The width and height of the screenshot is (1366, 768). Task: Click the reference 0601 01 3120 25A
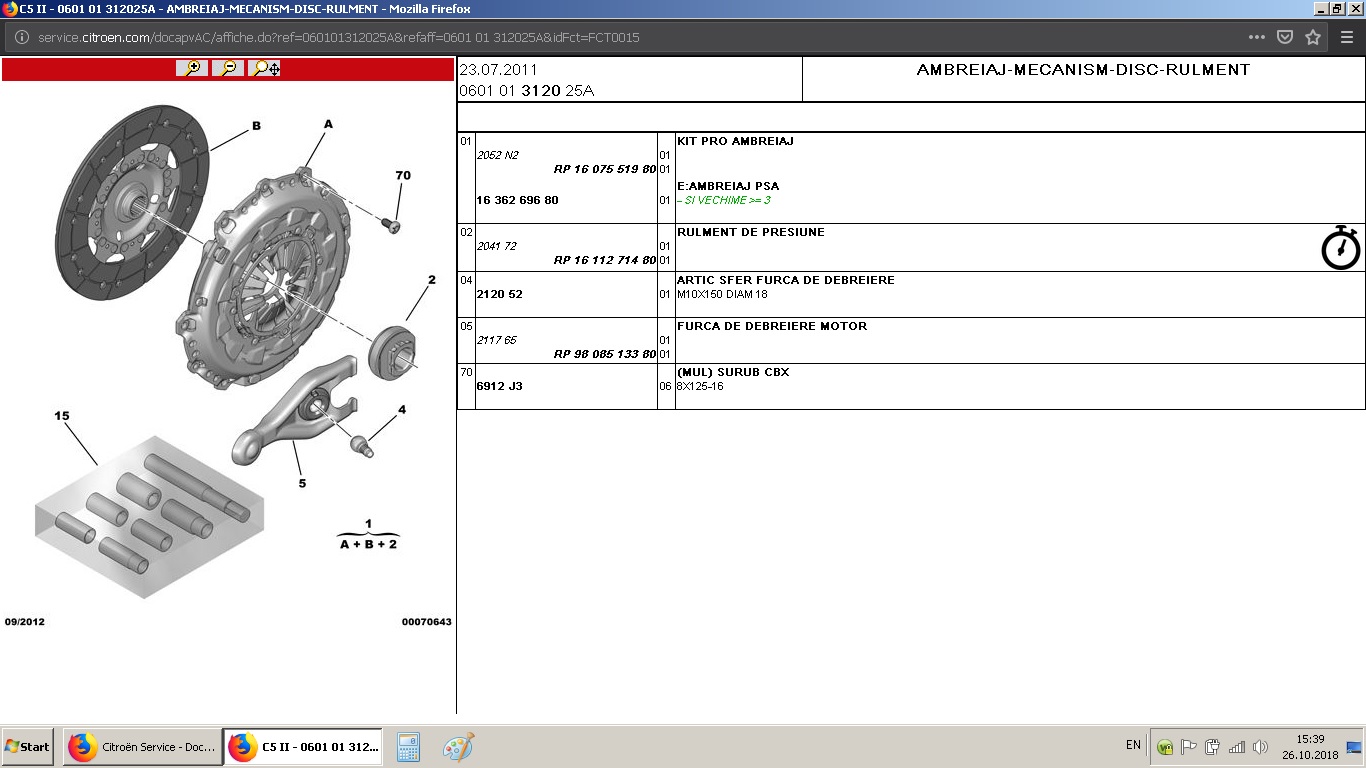point(527,91)
